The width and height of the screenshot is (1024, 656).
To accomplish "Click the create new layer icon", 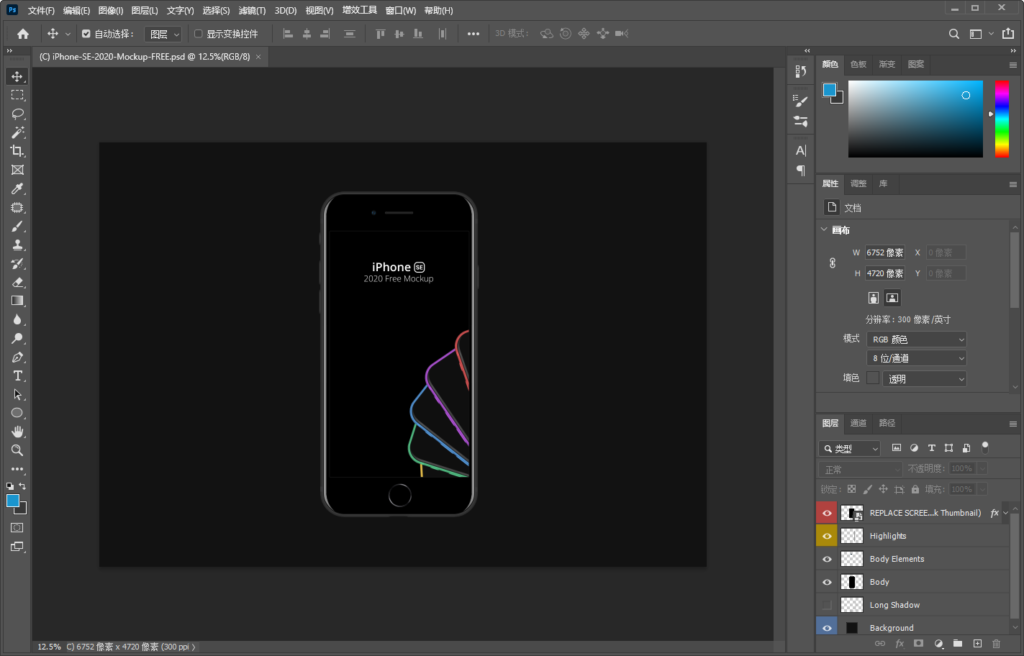I will tap(977, 644).
